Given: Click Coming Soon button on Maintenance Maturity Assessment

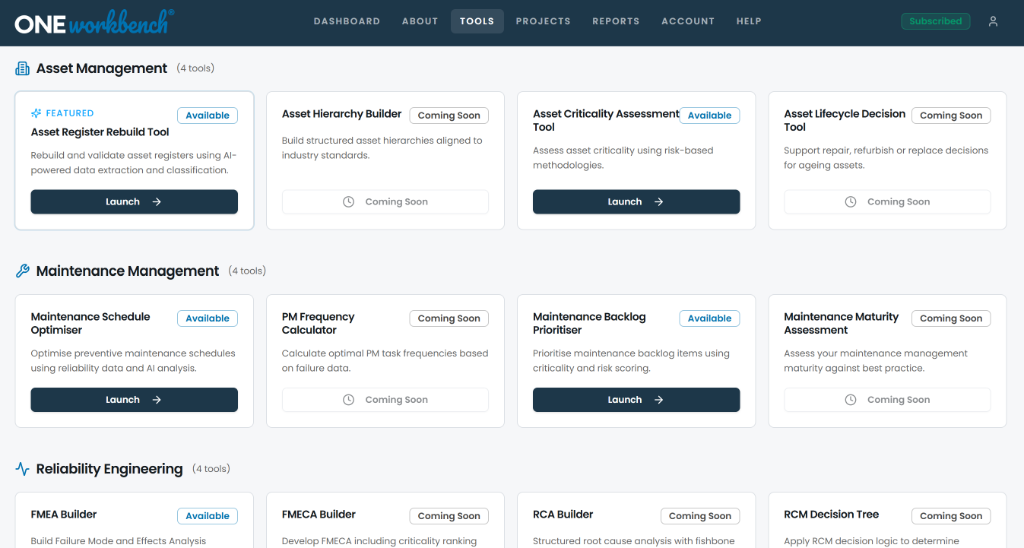Looking at the screenshot, I should click(x=887, y=400).
